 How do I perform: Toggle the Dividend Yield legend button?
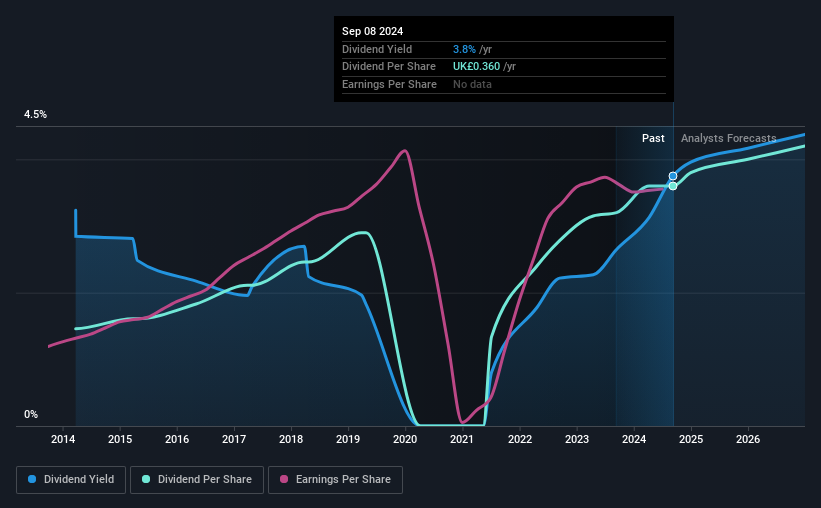pyautogui.click(x=71, y=480)
